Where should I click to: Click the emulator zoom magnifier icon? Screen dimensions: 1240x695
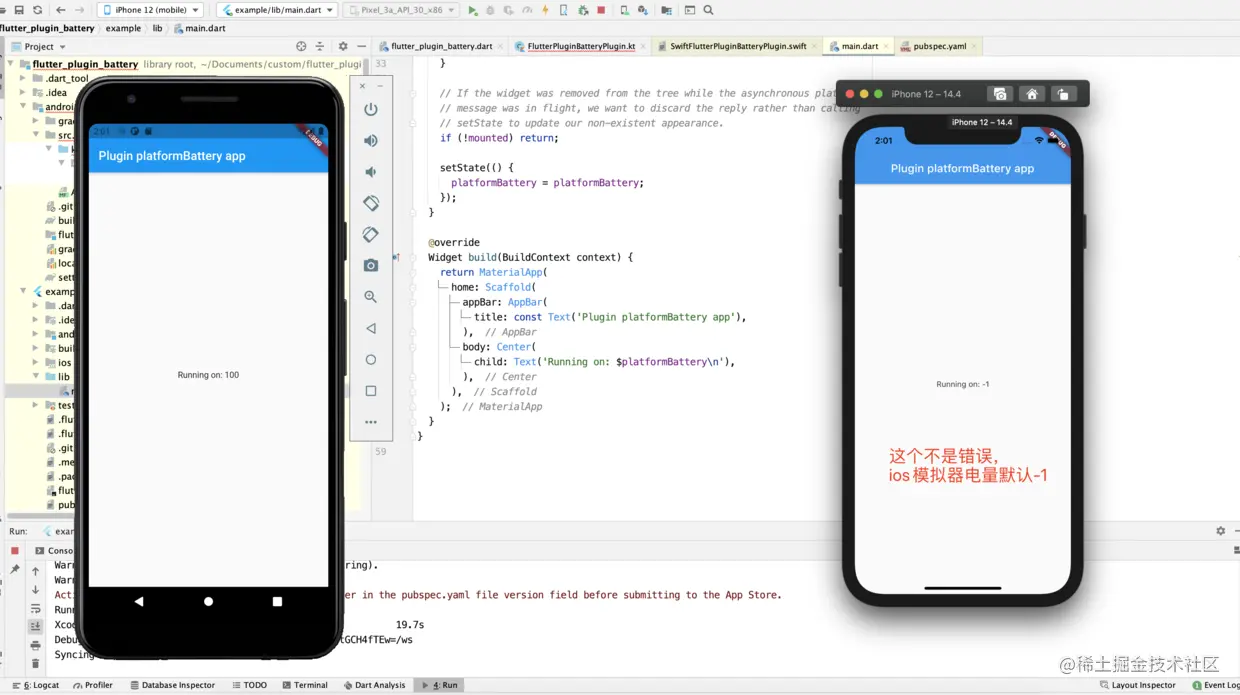pos(371,297)
